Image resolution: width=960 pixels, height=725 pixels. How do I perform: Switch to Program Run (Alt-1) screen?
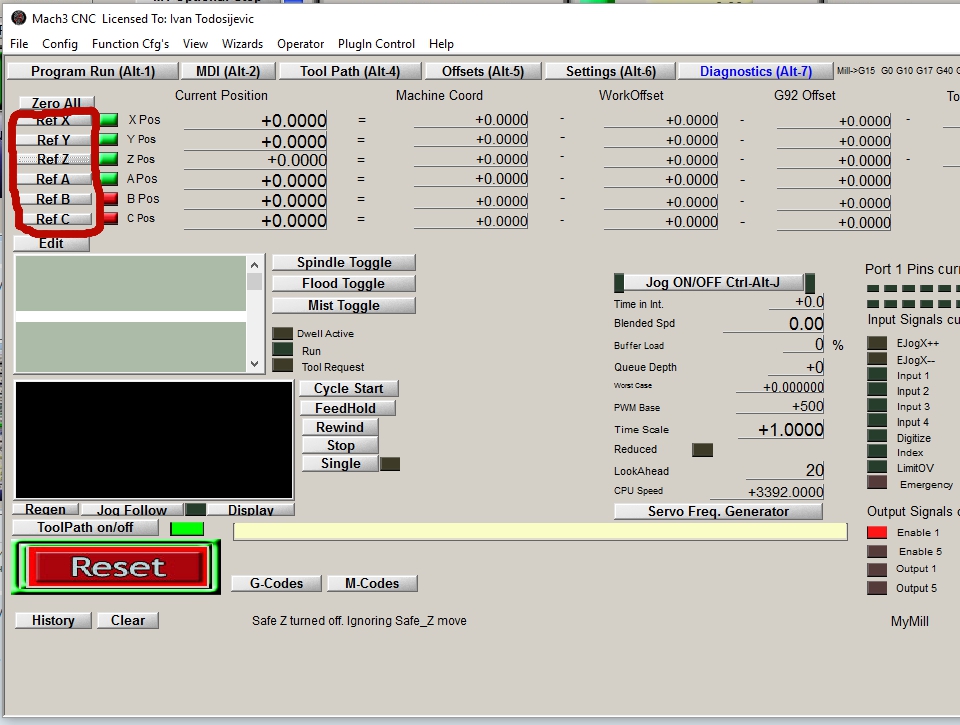pos(93,72)
